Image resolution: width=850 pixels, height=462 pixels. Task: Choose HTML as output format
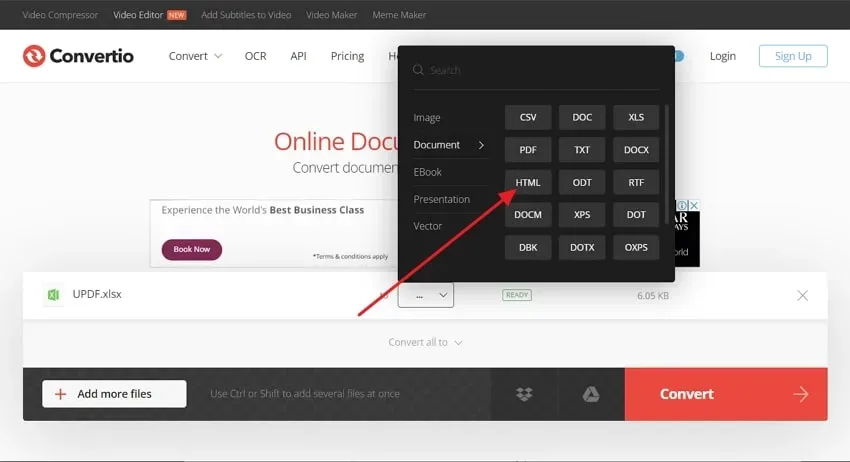click(x=528, y=182)
